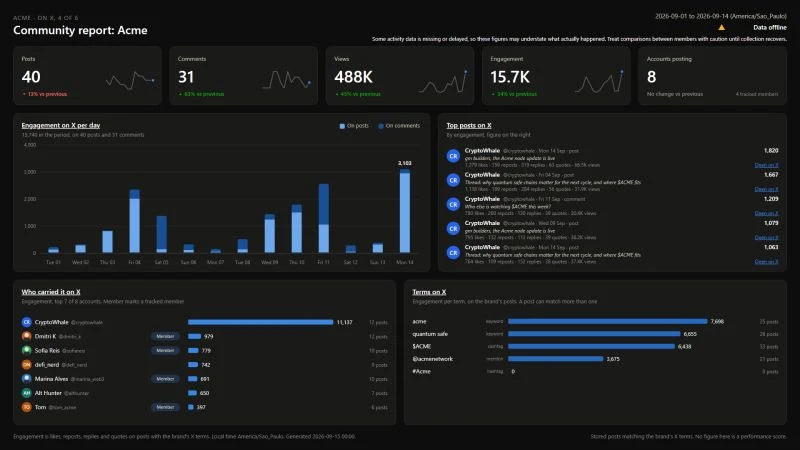Click the Thu 03 bar in engagement chart
800x450 pixels.
[x=107, y=242]
